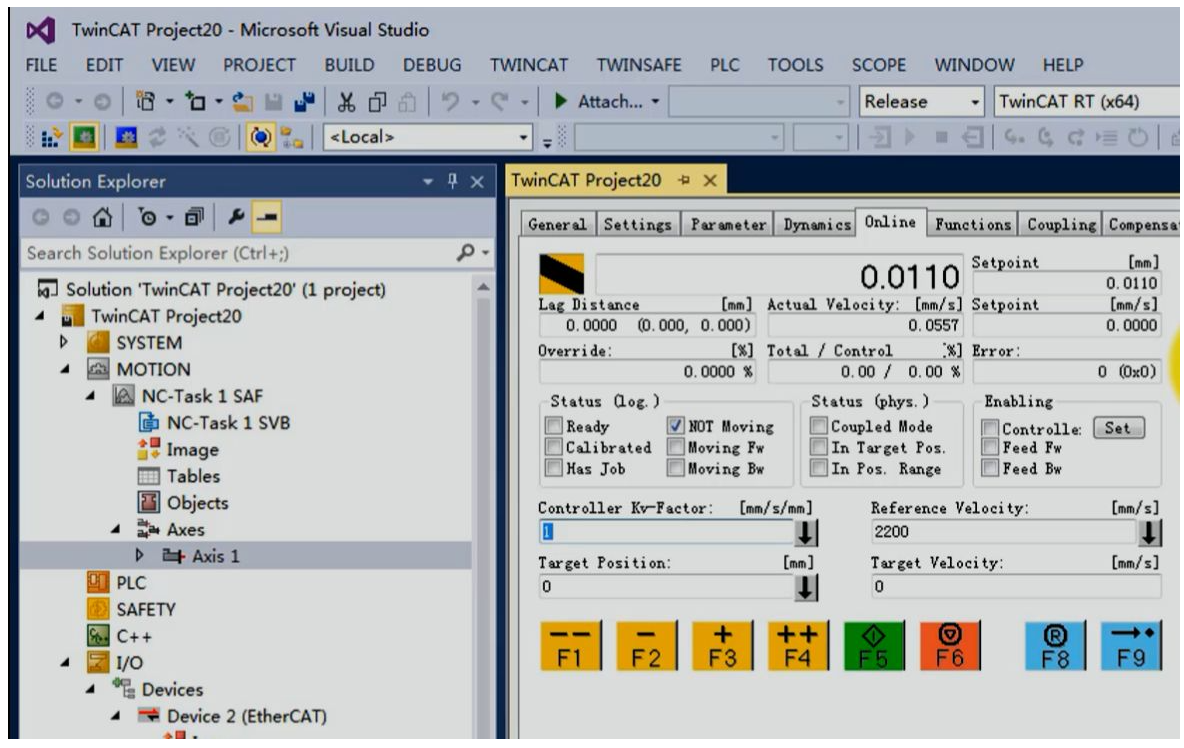Click the F2 slow backward jog button

(646, 646)
